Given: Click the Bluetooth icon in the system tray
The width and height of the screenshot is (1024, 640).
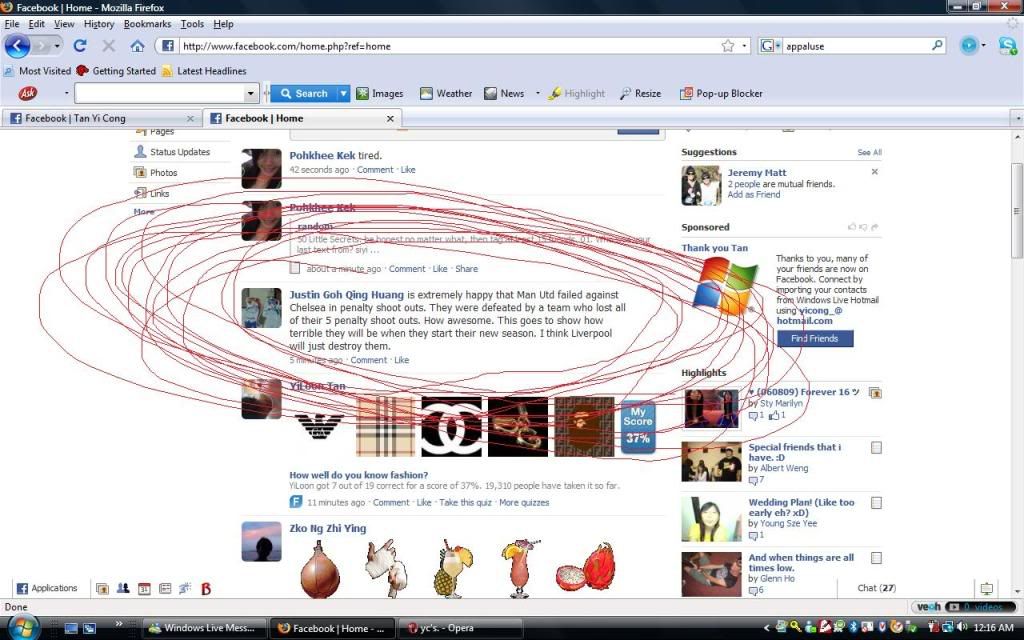Looking at the screenshot, I should click(853, 628).
